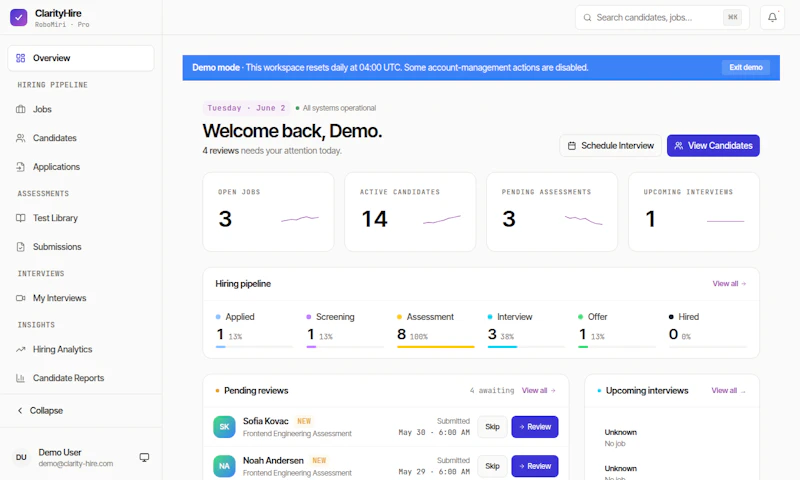This screenshot has height=480, width=800.
Task: Select the Applied pipeline stage
Action: (255, 330)
